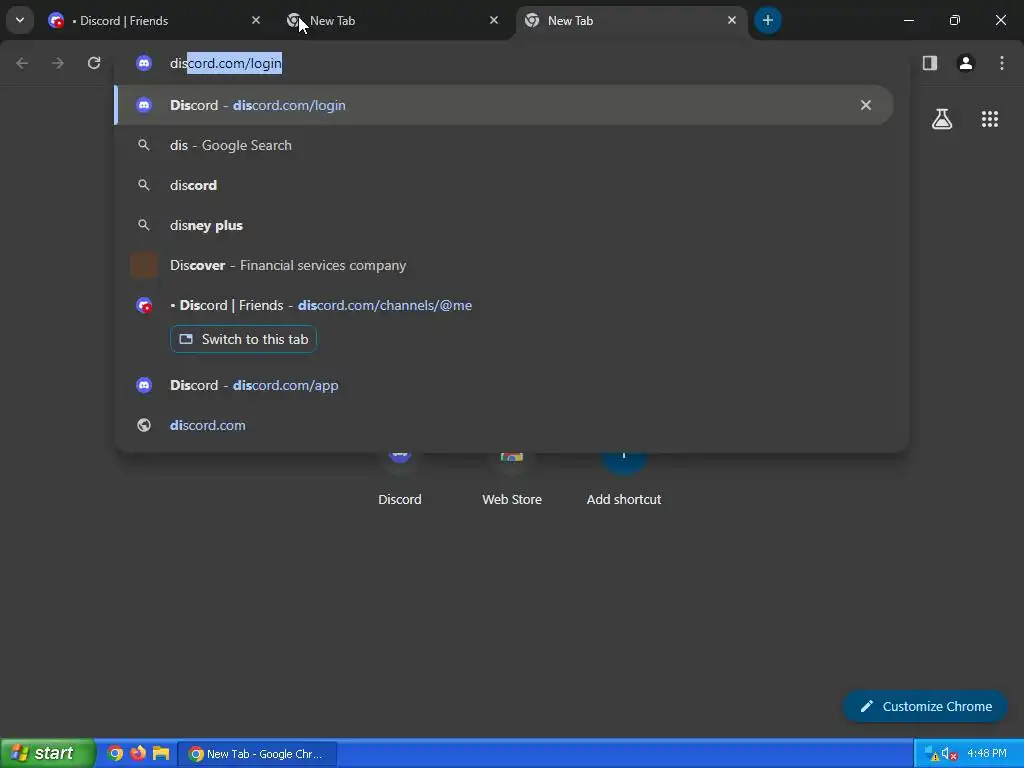Click the Discord icon in address bar

(x=144, y=63)
